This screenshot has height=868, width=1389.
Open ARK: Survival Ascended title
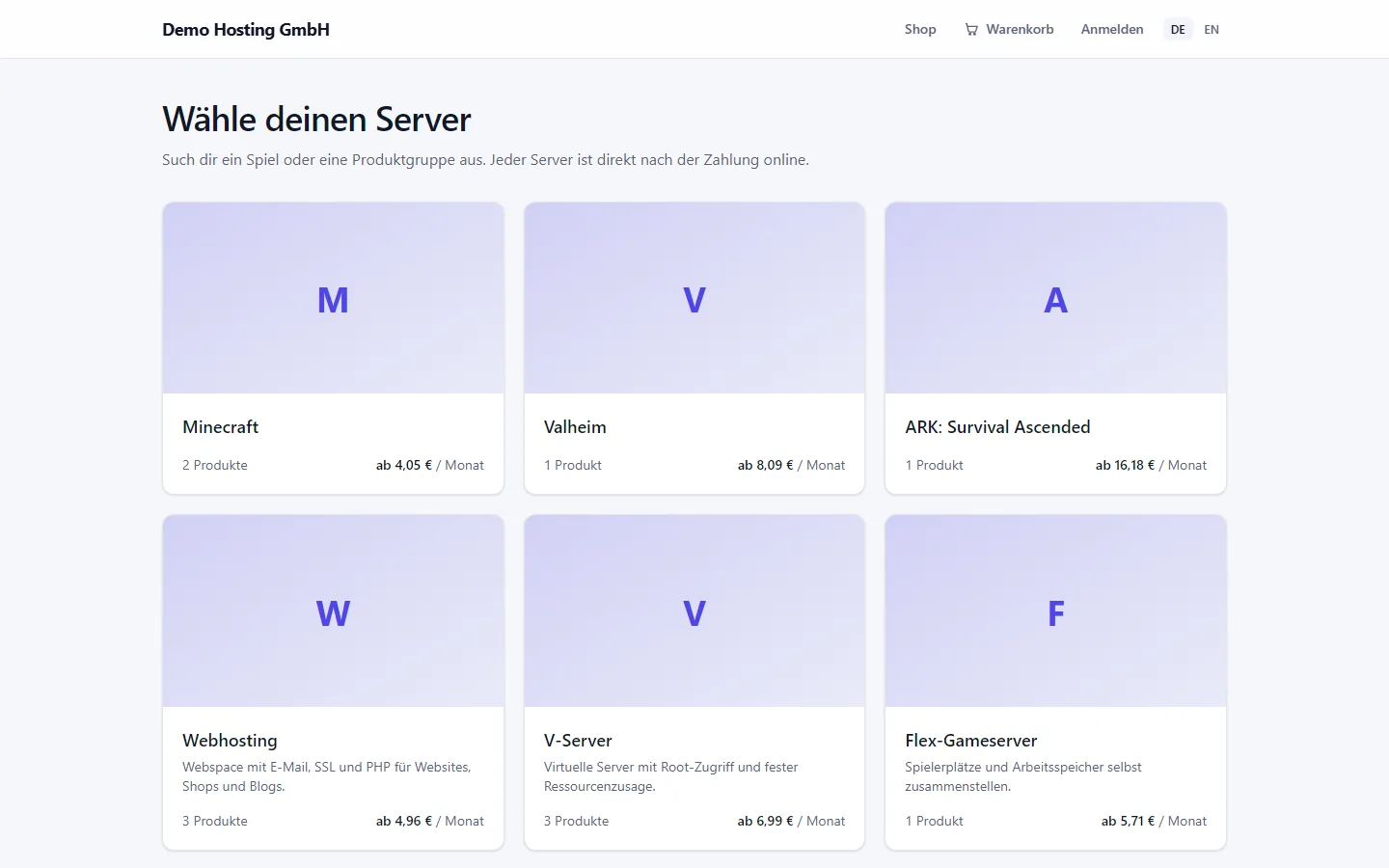[x=997, y=427]
